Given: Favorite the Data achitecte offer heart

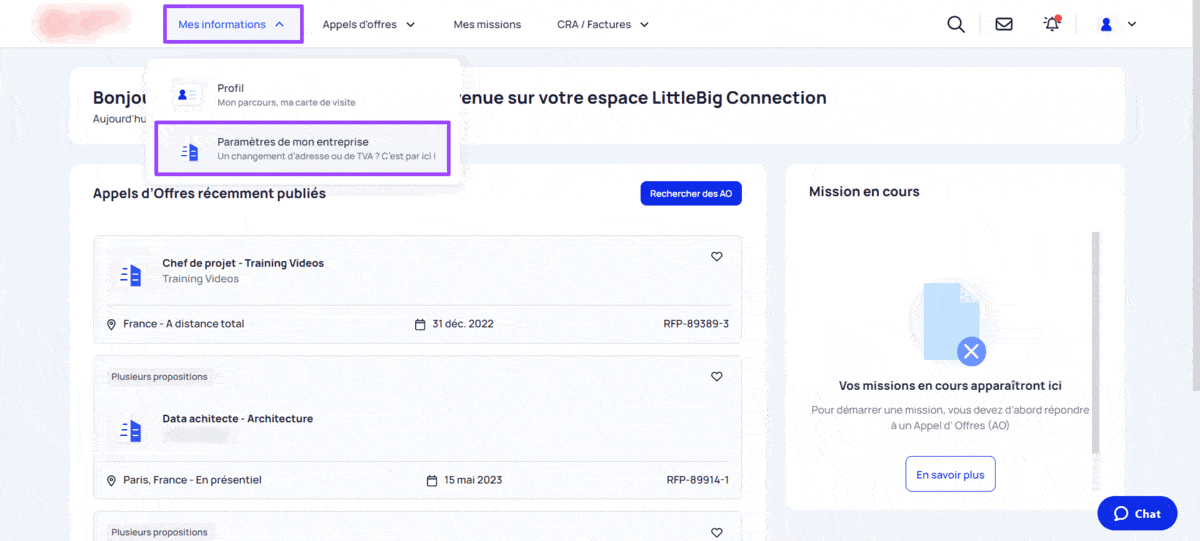Looking at the screenshot, I should coord(716,377).
